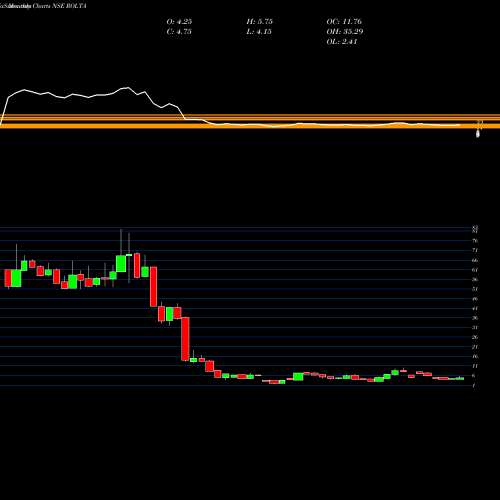Click the high price value H: 5.75
500x500 pixels.
[259, 22]
